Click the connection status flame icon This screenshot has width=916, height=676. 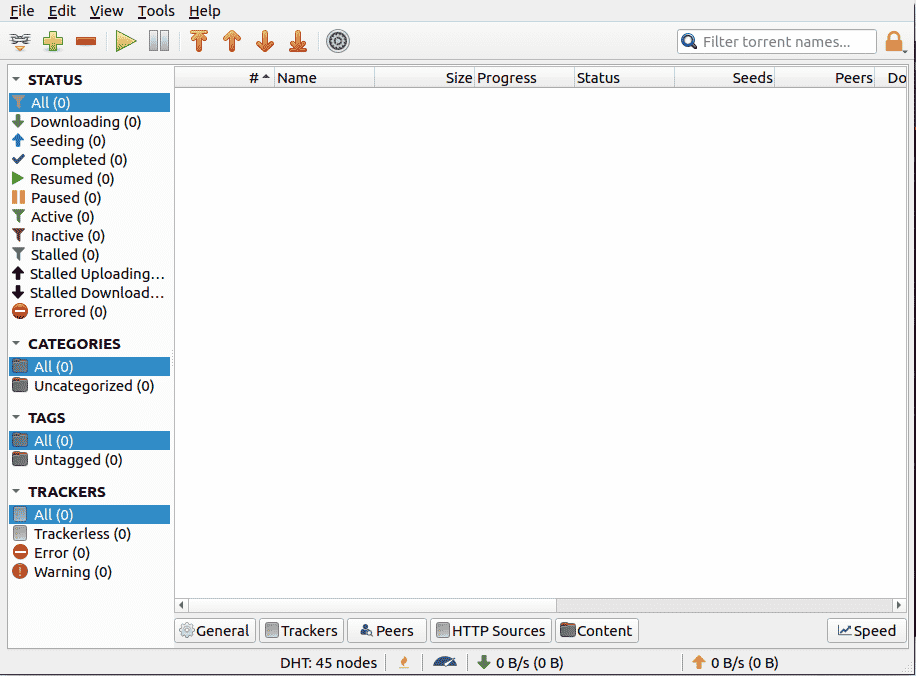coord(404,663)
